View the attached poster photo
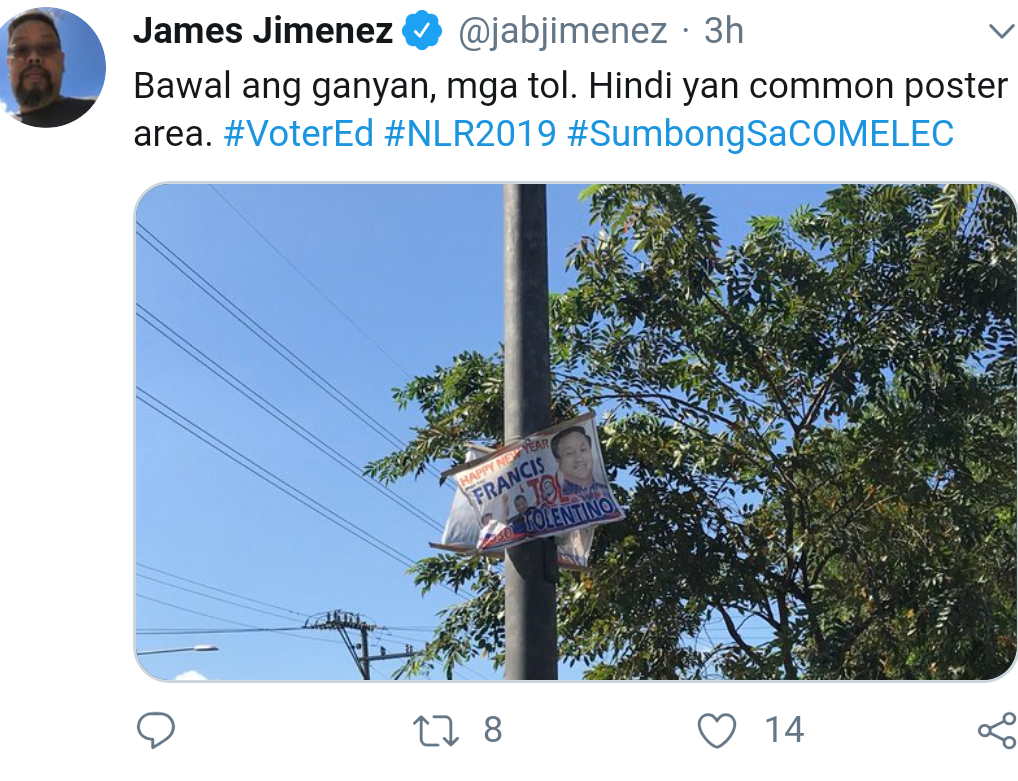This screenshot has height=781, width=1018. point(575,432)
